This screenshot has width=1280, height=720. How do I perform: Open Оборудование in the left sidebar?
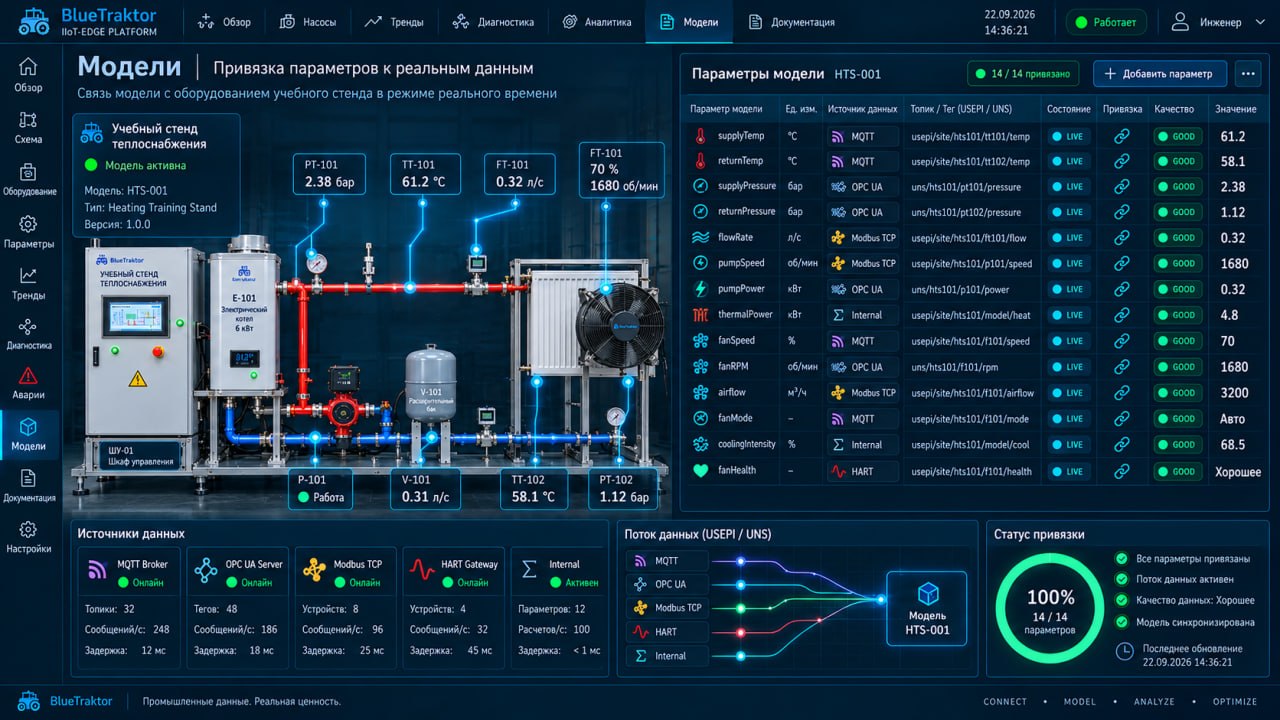point(29,179)
